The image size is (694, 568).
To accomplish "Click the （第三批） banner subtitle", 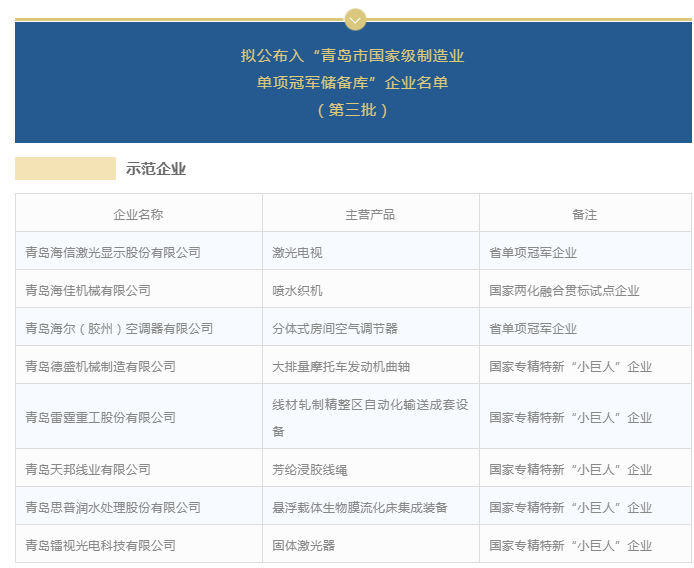I will pos(353,110).
